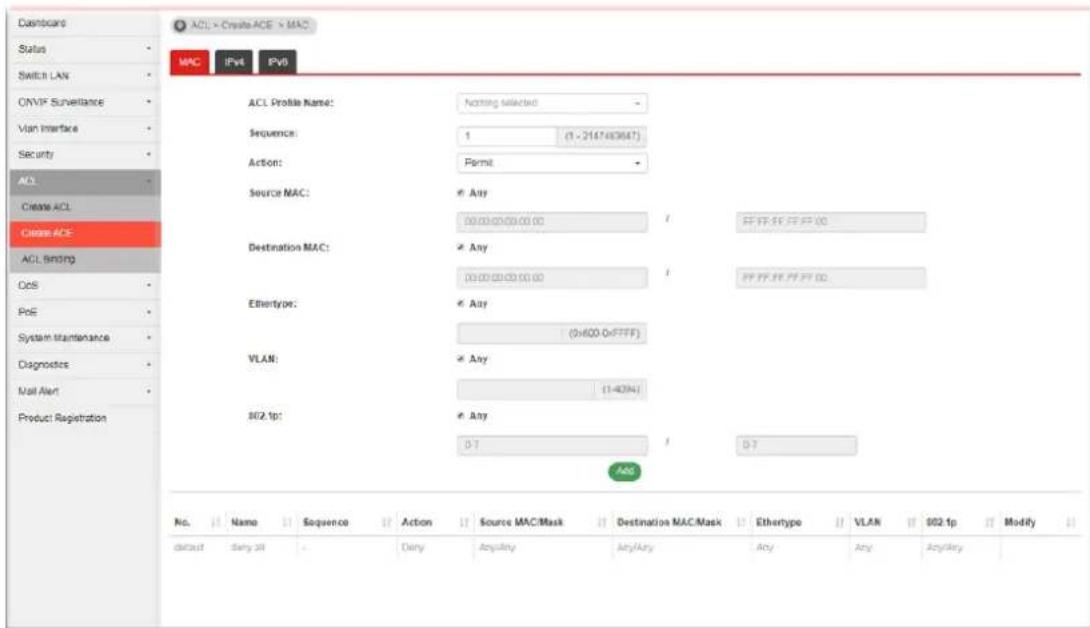Expand System Maintenance sidebar menu
Screen dimensions: 1090x628
pos(85,338)
